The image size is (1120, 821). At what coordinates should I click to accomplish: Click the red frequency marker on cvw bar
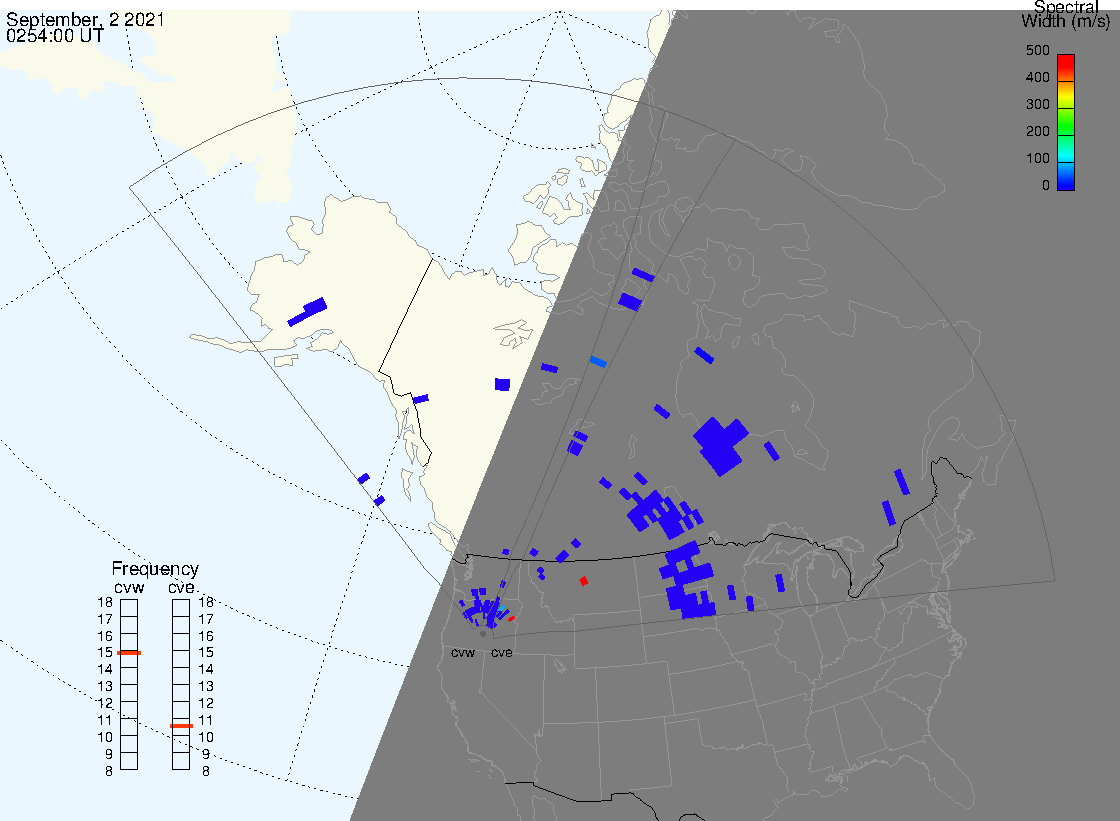coord(129,653)
